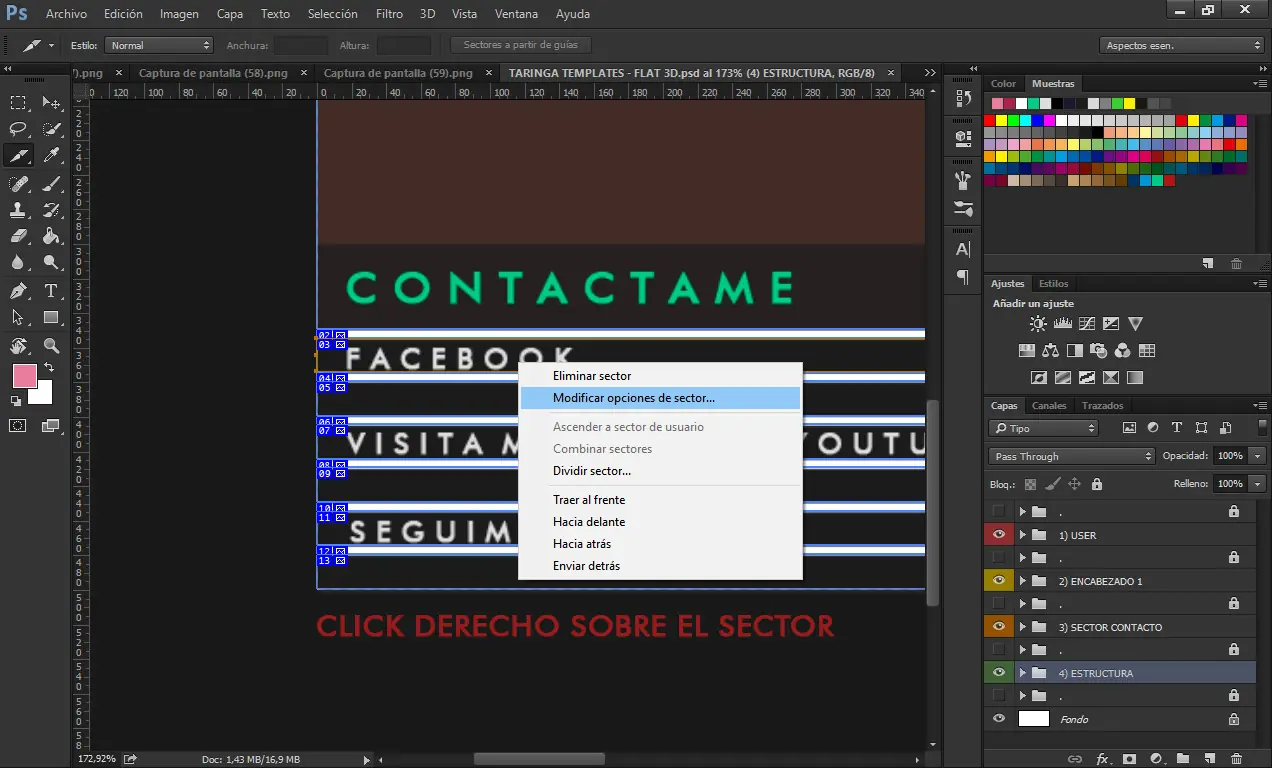Viewport: 1272px width, 768px height.
Task: Swap foreground and background colors
Action: click(x=49, y=369)
